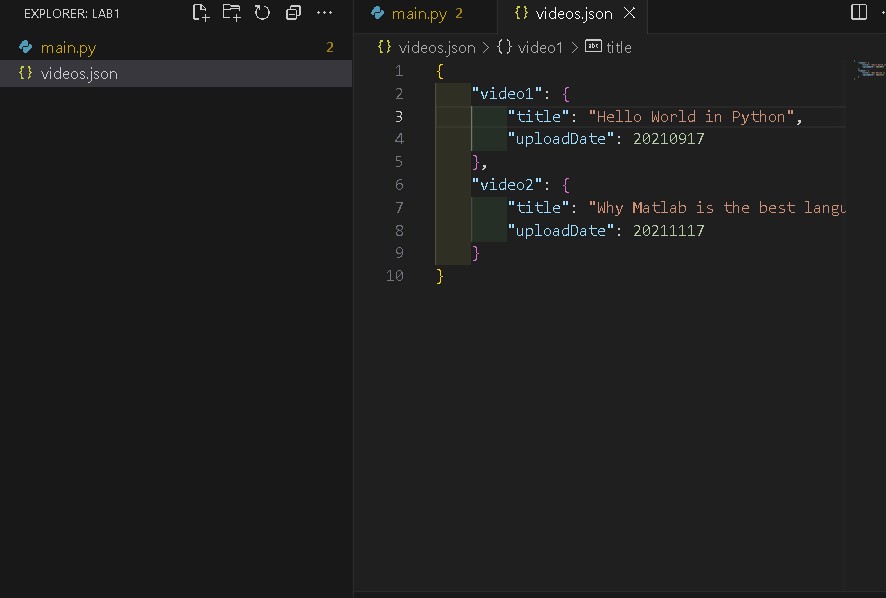Select the videos.json editor tab

click(x=566, y=13)
